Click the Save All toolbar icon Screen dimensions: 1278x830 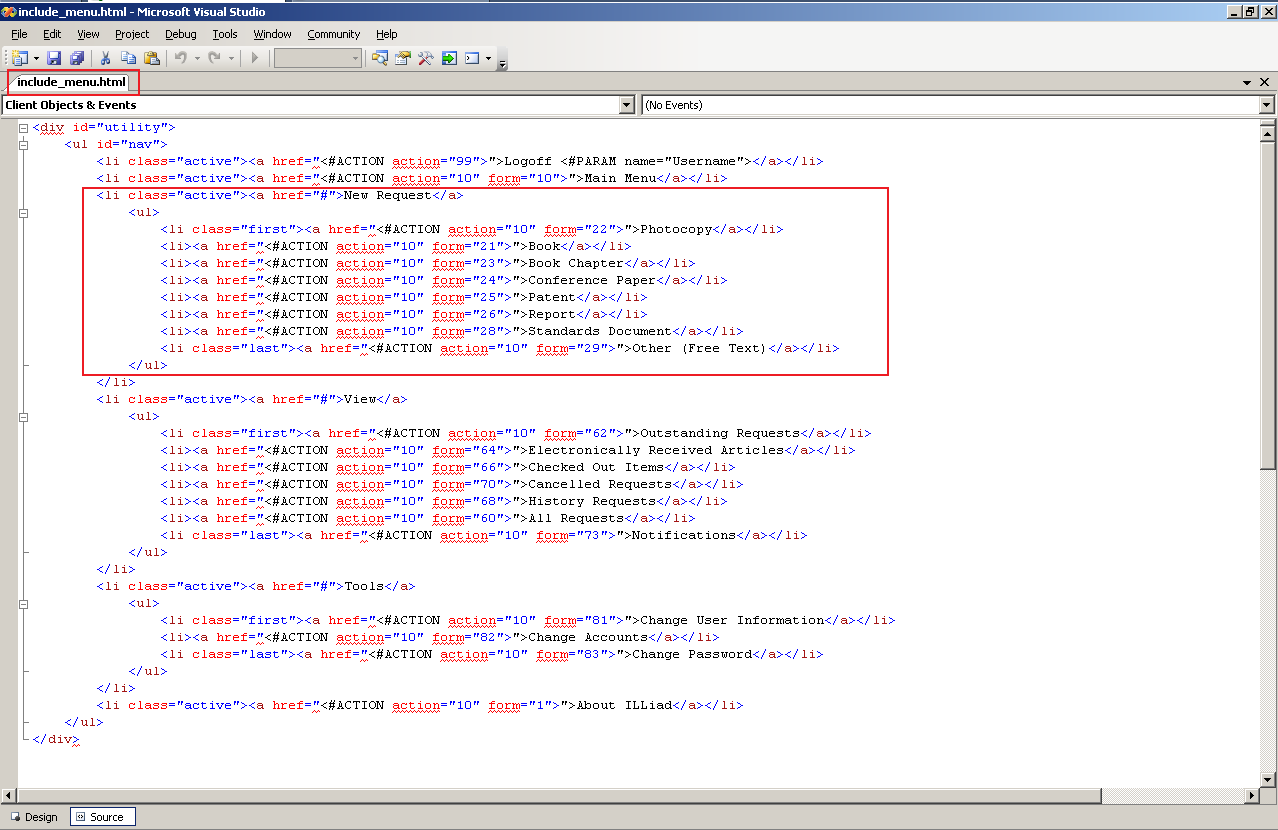click(x=77, y=58)
